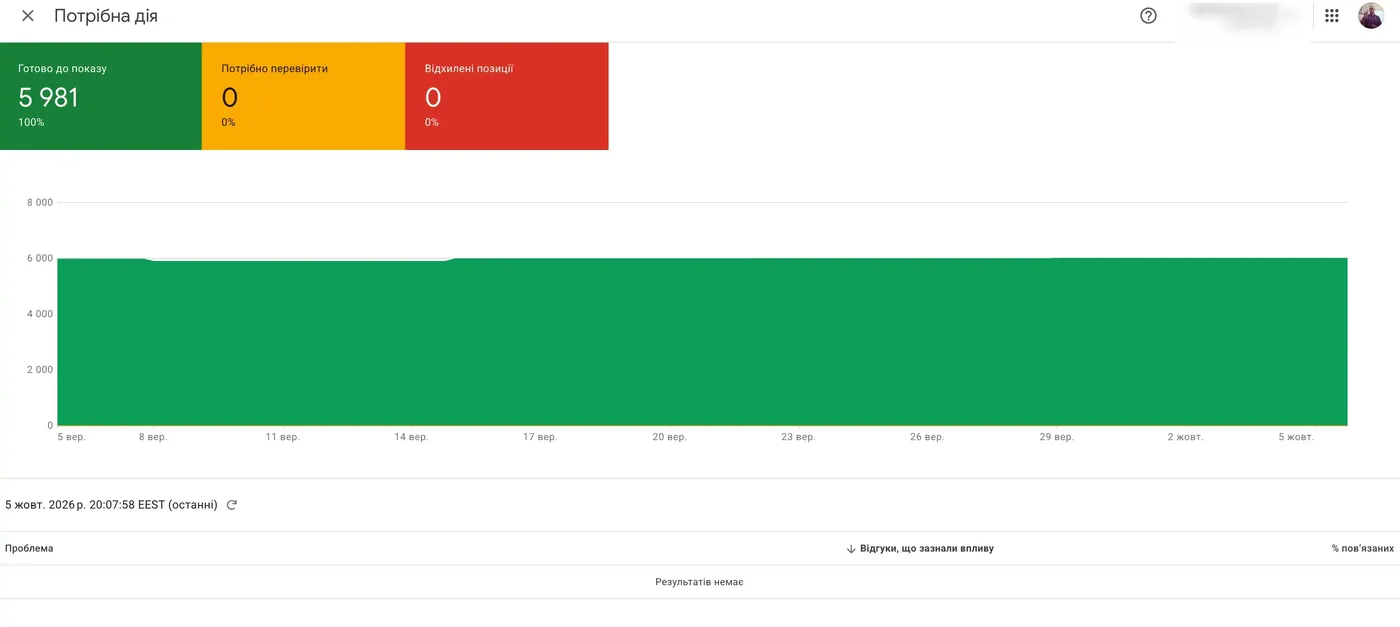Click the "6 000" y-axis label

coord(39,259)
